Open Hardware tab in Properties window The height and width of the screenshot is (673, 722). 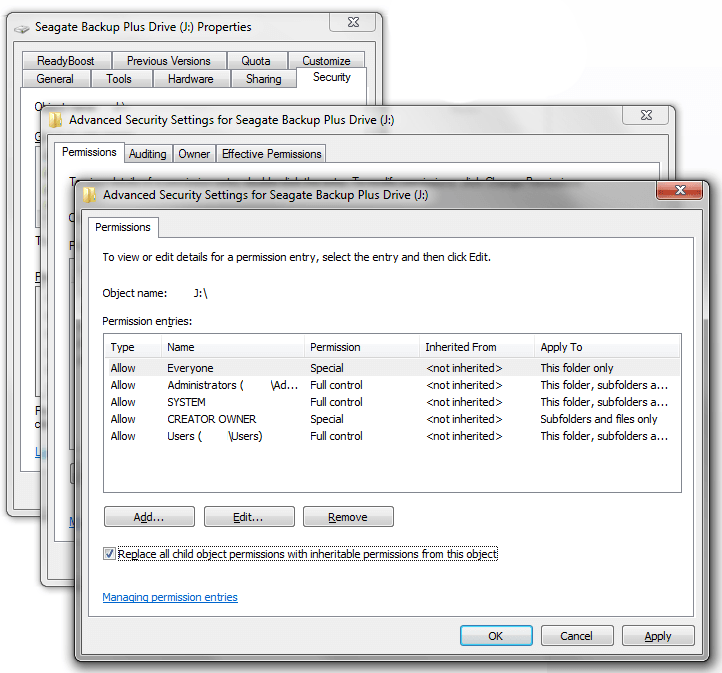point(191,79)
